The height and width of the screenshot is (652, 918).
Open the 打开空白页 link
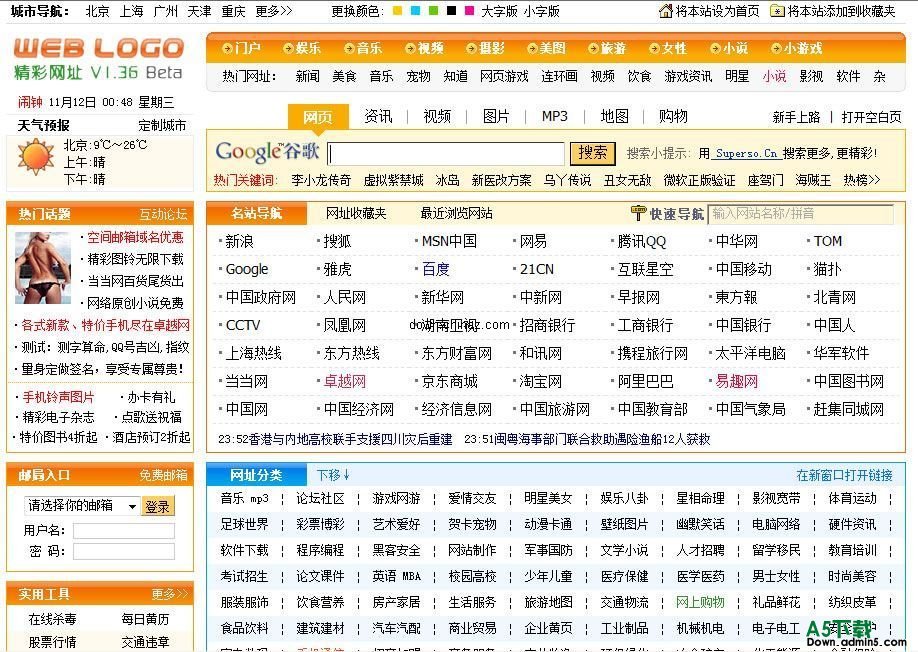pyautogui.click(x=871, y=117)
